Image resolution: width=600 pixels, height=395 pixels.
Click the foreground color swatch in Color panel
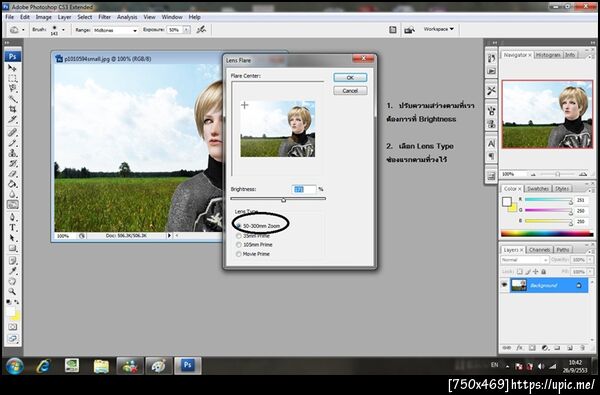click(507, 202)
